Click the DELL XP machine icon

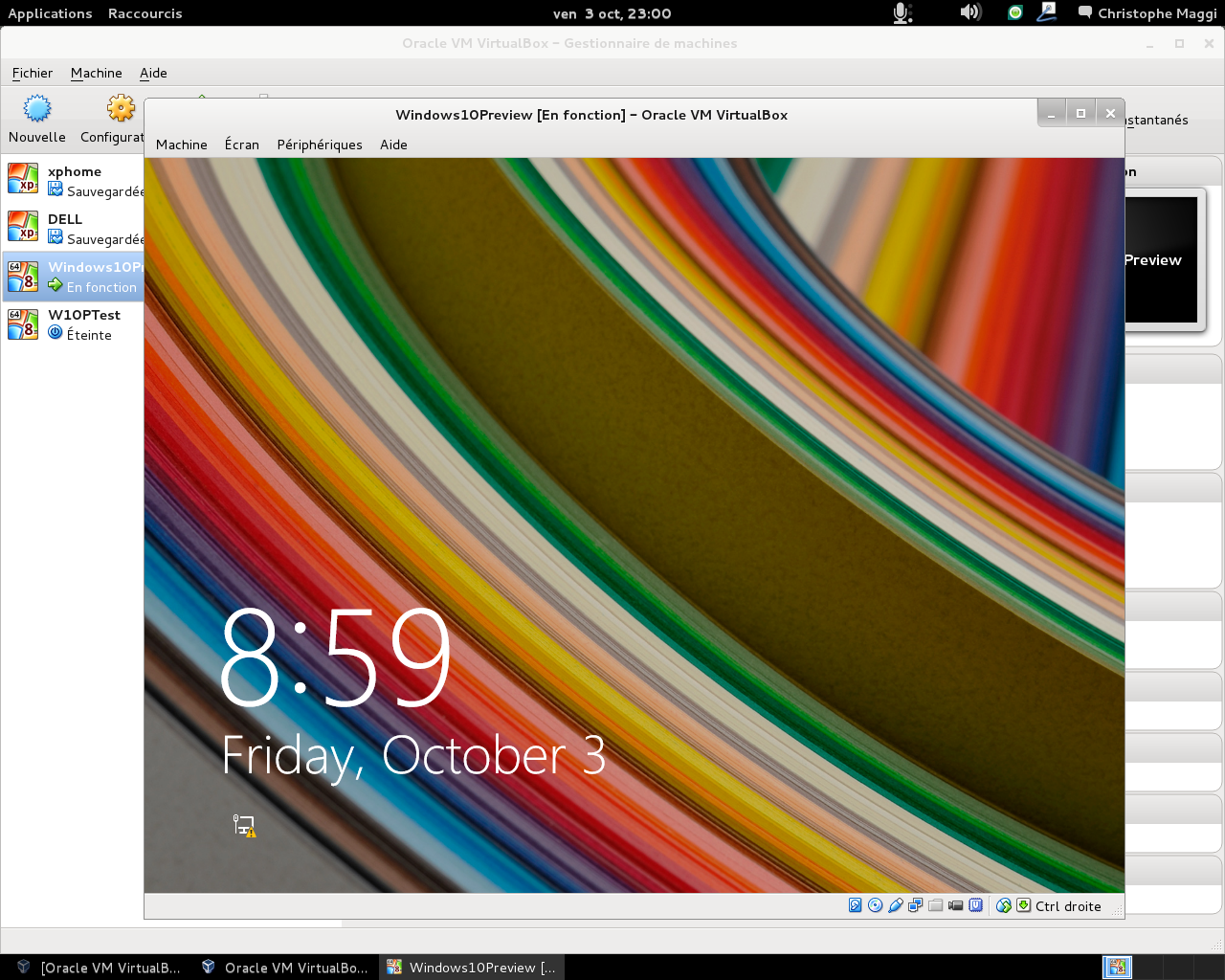click(23, 226)
